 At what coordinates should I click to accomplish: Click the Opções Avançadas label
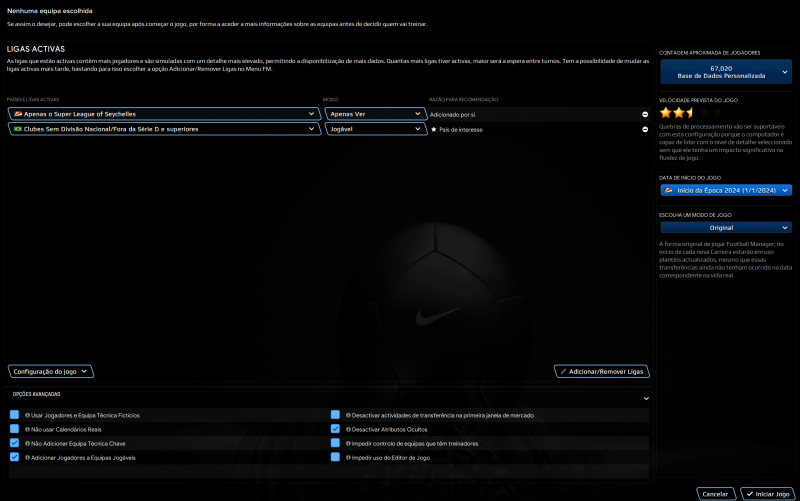[36, 394]
